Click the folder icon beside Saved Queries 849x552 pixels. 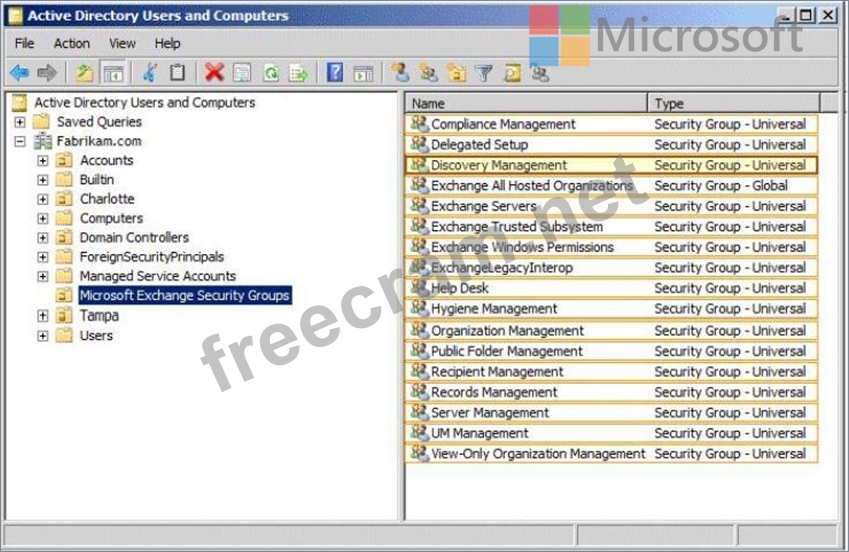tap(41, 121)
